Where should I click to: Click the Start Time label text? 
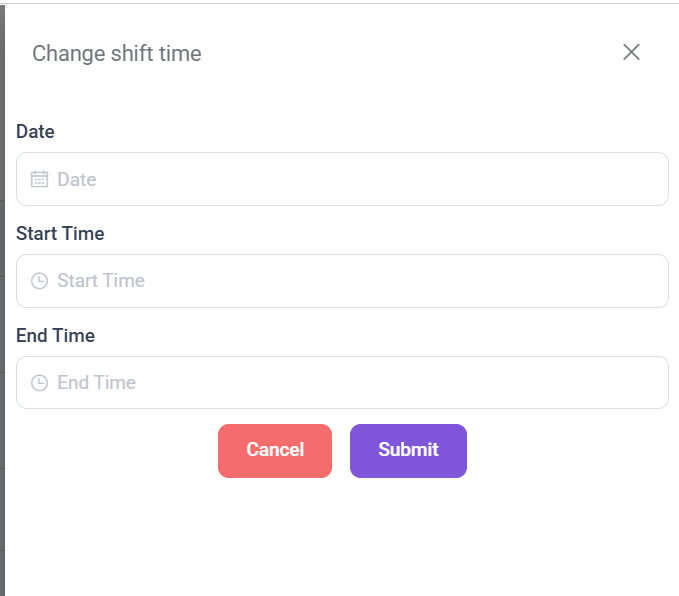[60, 234]
